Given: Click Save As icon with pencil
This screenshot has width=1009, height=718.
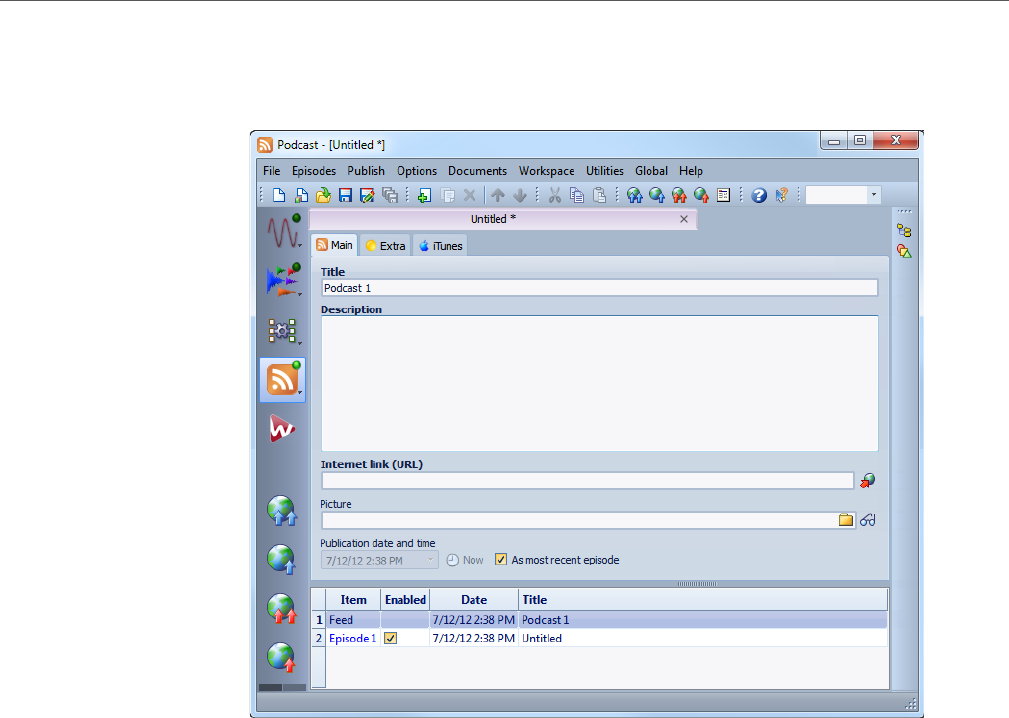Looking at the screenshot, I should pyautogui.click(x=367, y=195).
